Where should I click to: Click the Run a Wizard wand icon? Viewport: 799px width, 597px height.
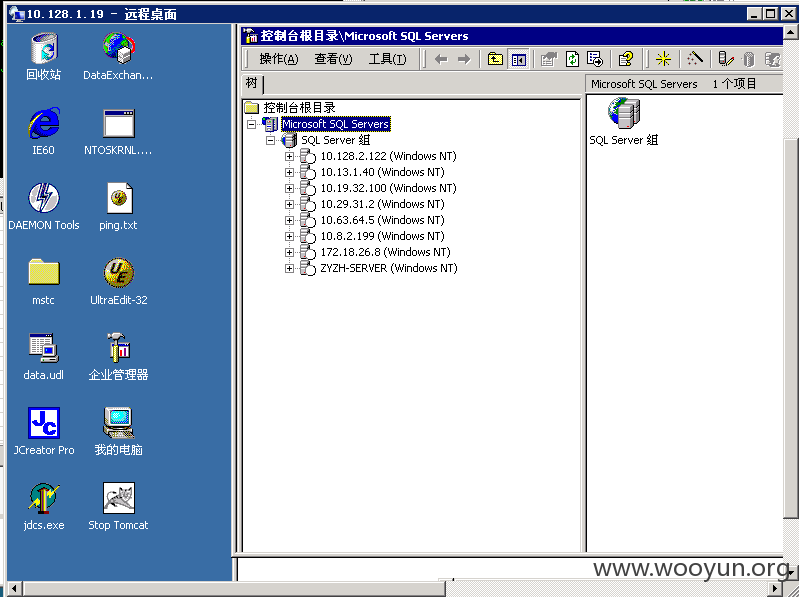[x=695, y=59]
